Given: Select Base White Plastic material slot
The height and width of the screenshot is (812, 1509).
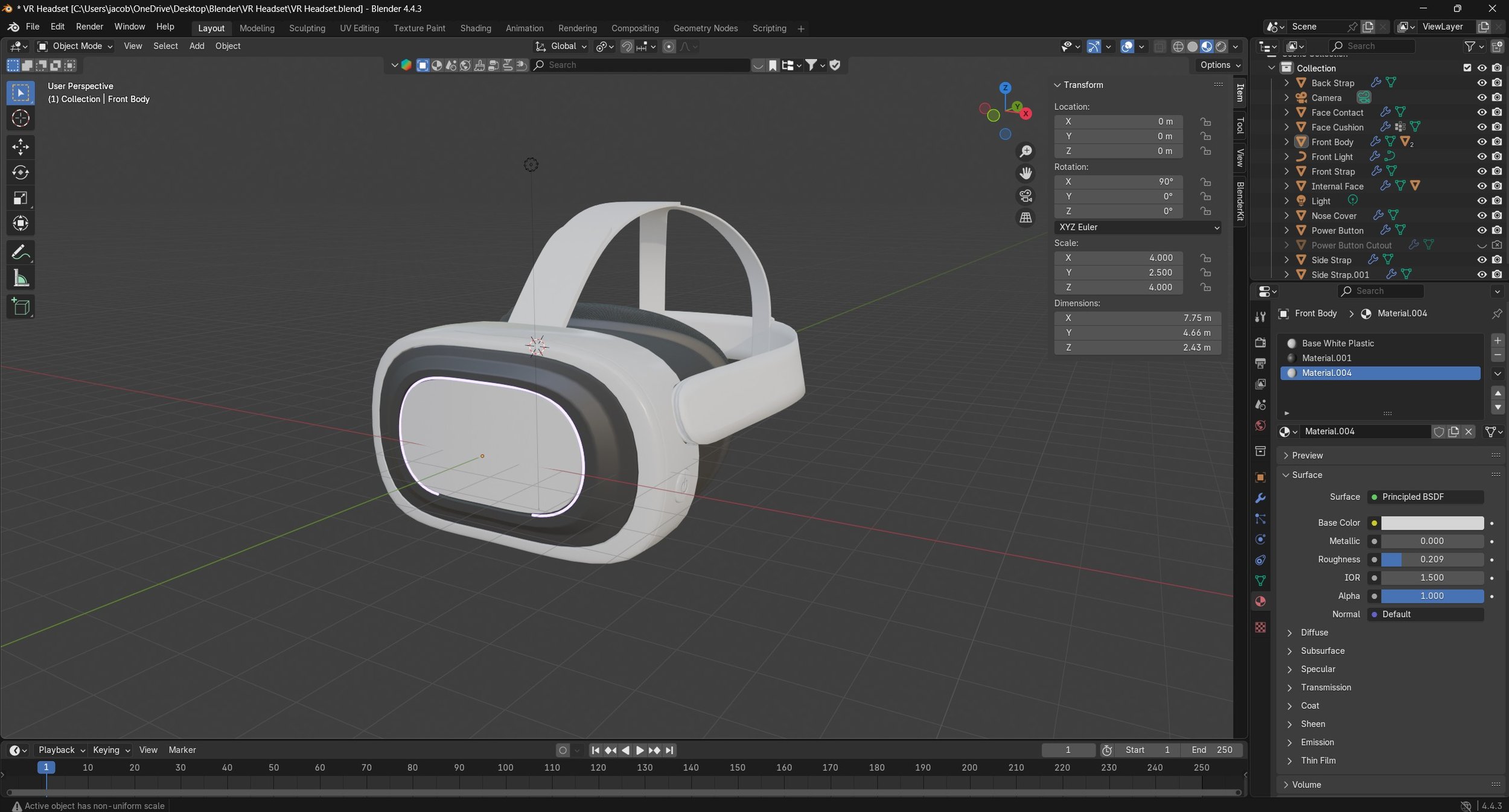Looking at the screenshot, I should tap(1338, 343).
